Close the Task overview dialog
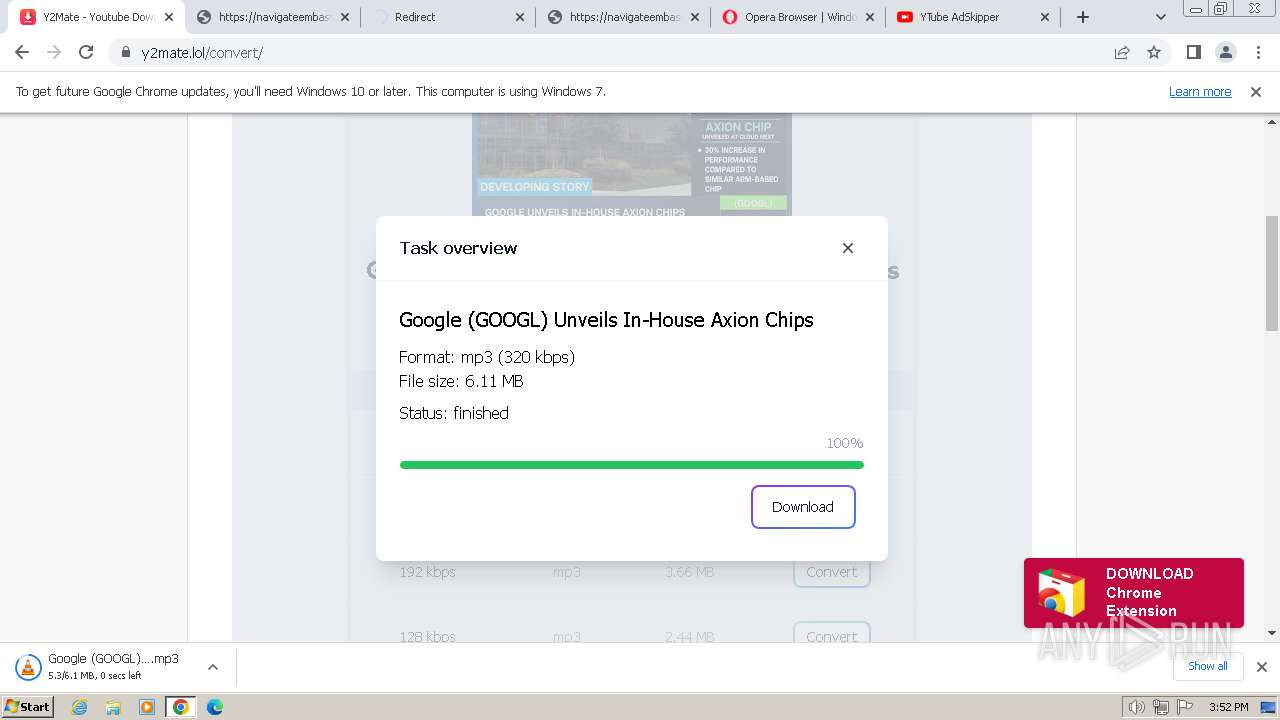1280x720 pixels. 848,248
